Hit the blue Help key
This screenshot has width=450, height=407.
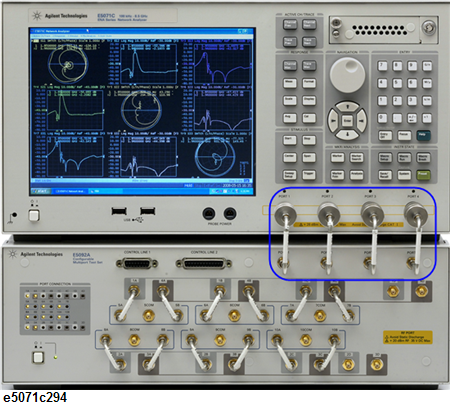423,135
